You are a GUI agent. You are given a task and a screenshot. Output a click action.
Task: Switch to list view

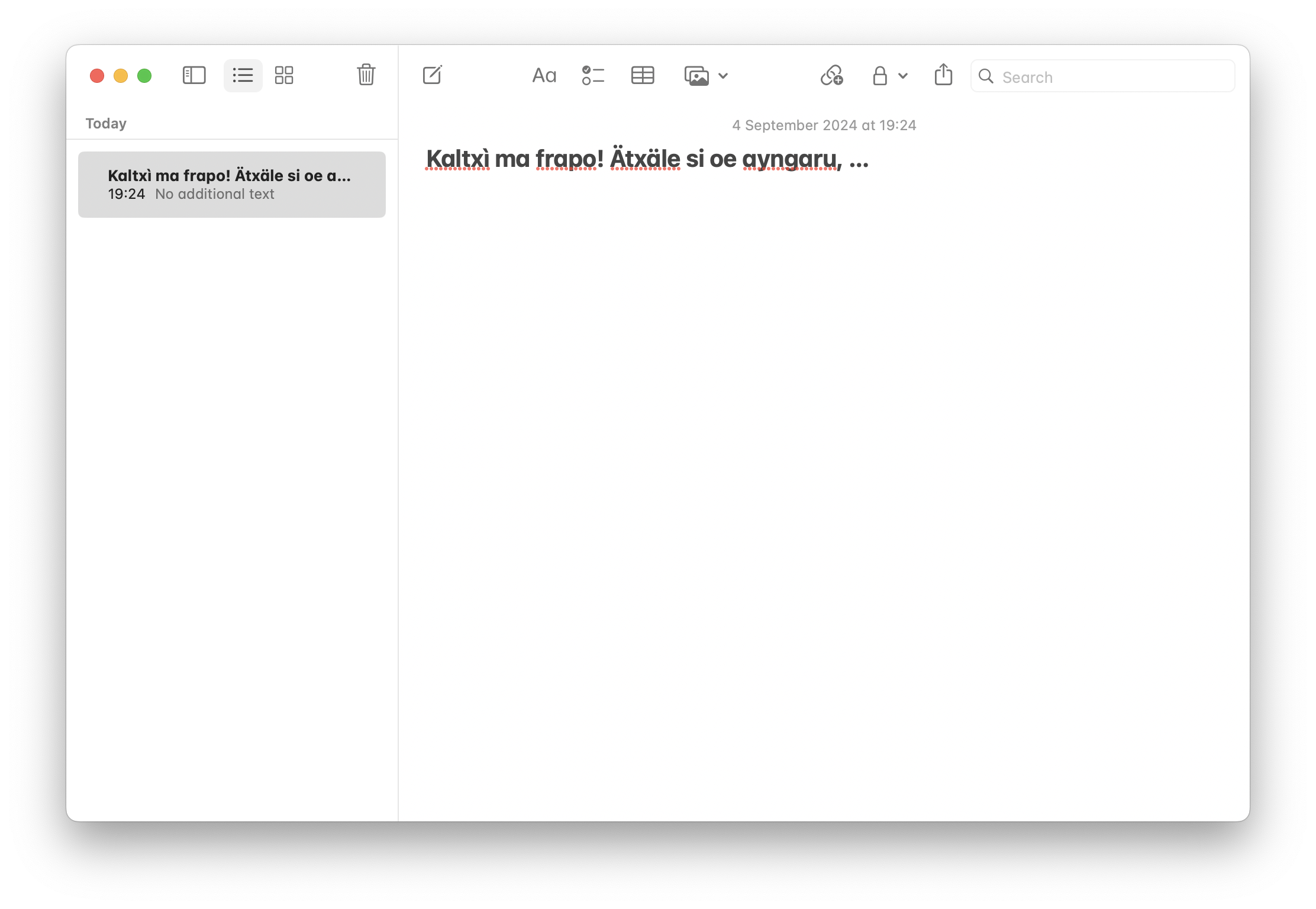click(x=243, y=75)
